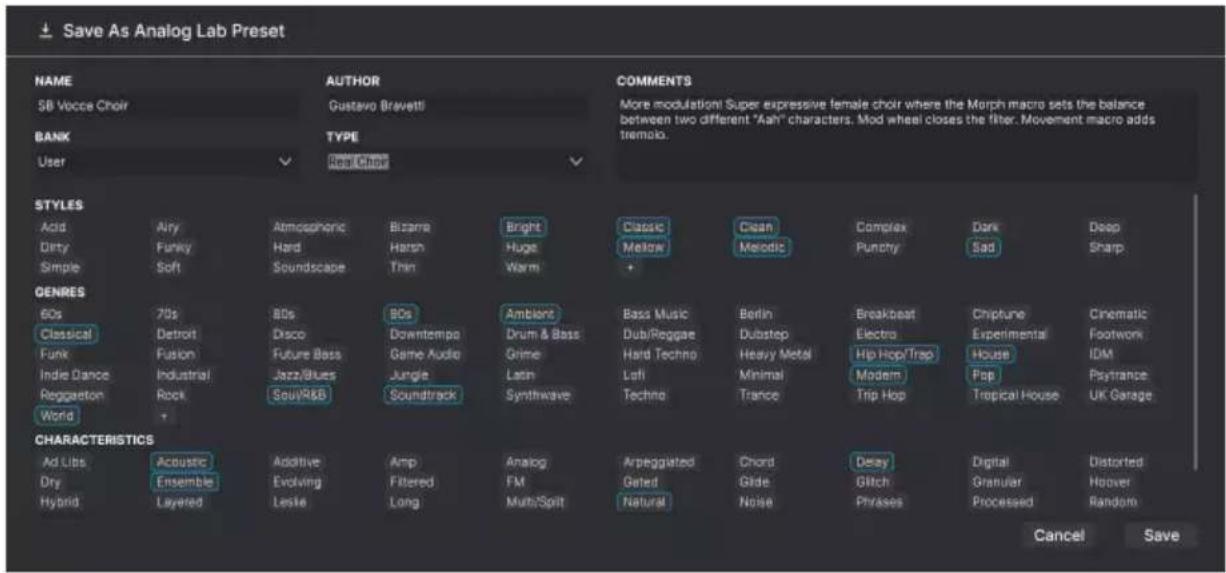Select the Leslie characteristic tag
The width and height of the screenshot is (1226, 573).
click(289, 502)
